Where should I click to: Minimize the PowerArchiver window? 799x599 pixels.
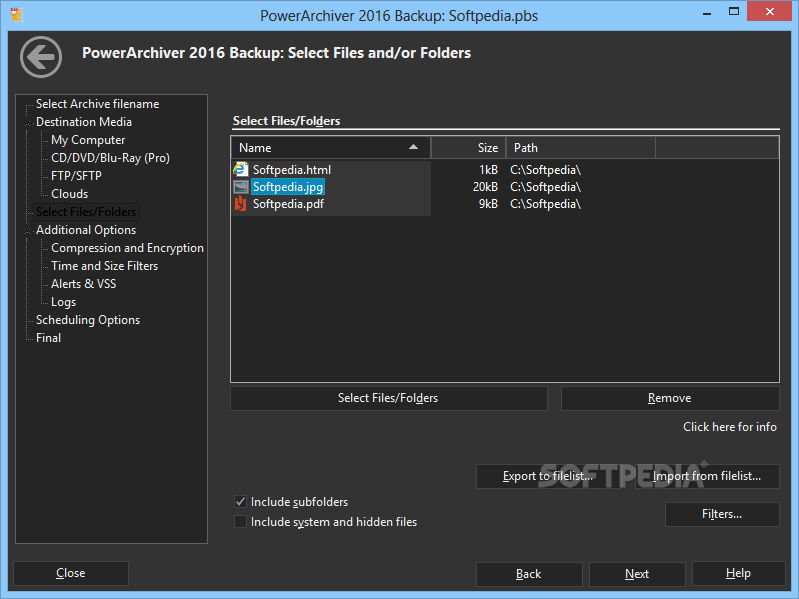707,13
